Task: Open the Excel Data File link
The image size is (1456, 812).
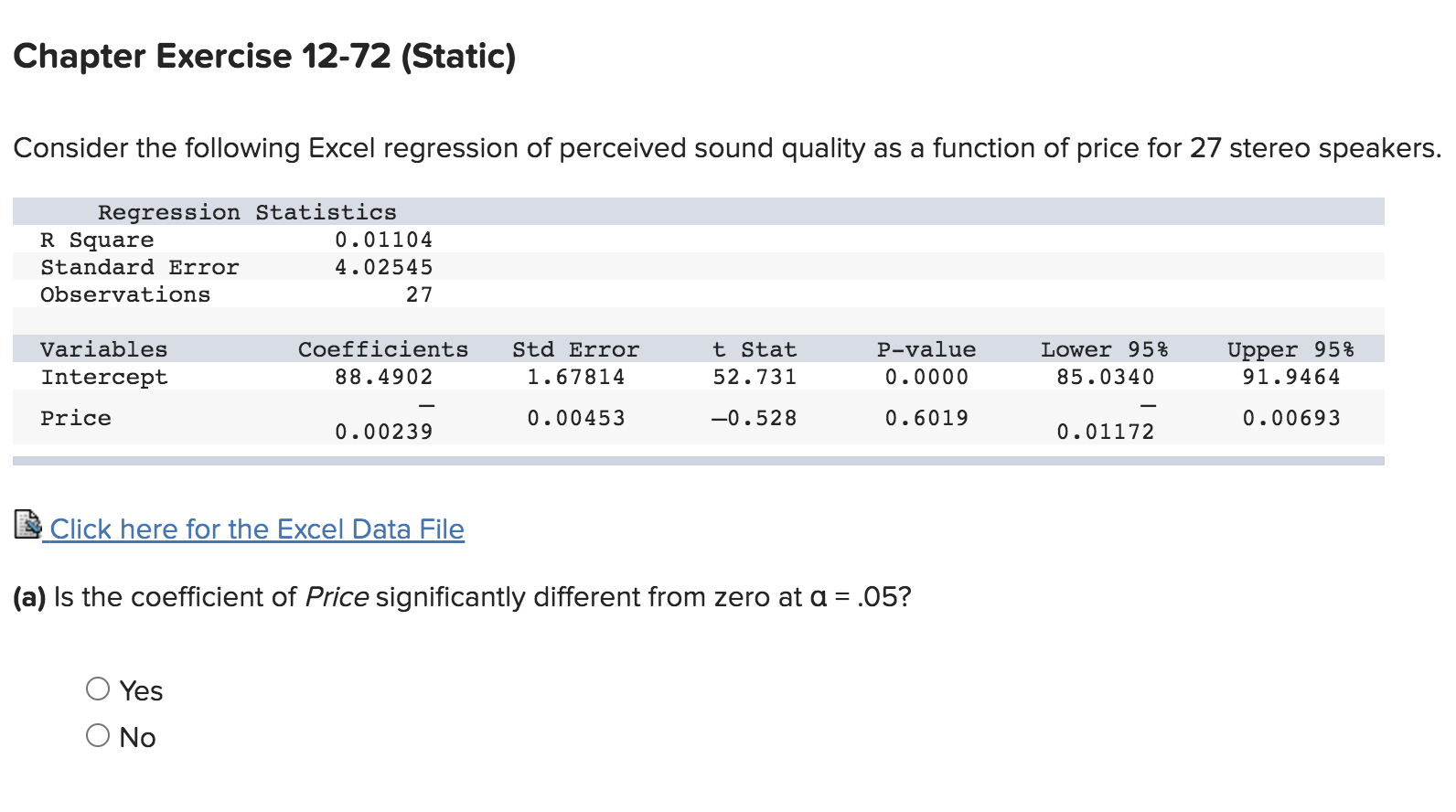Action: click(x=256, y=529)
